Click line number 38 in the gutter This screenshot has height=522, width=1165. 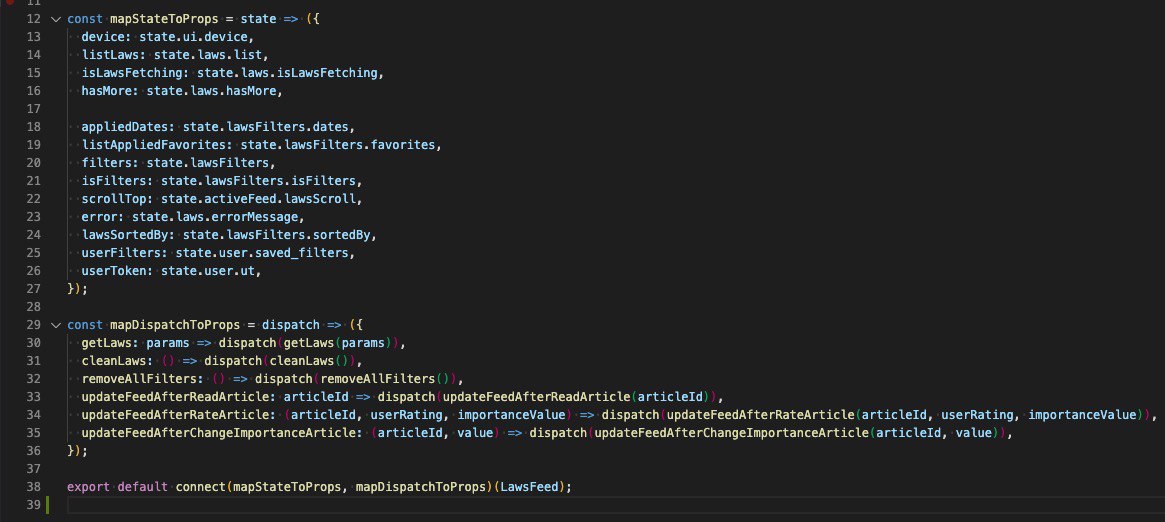point(33,487)
